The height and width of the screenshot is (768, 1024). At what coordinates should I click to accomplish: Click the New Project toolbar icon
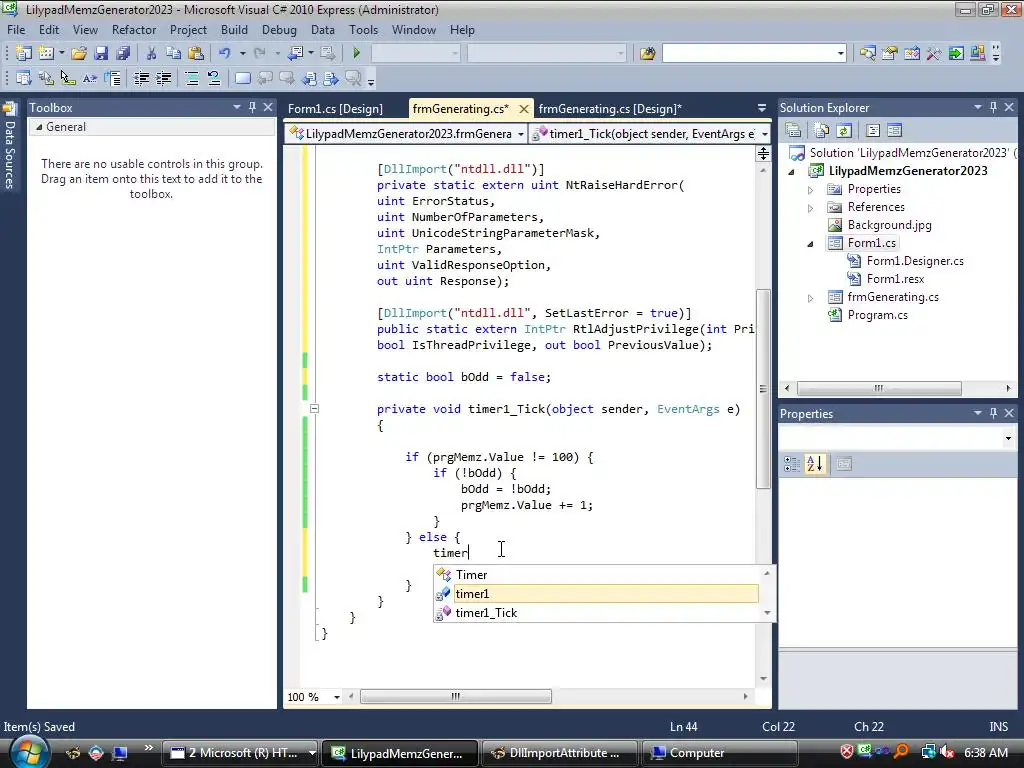pos(24,53)
